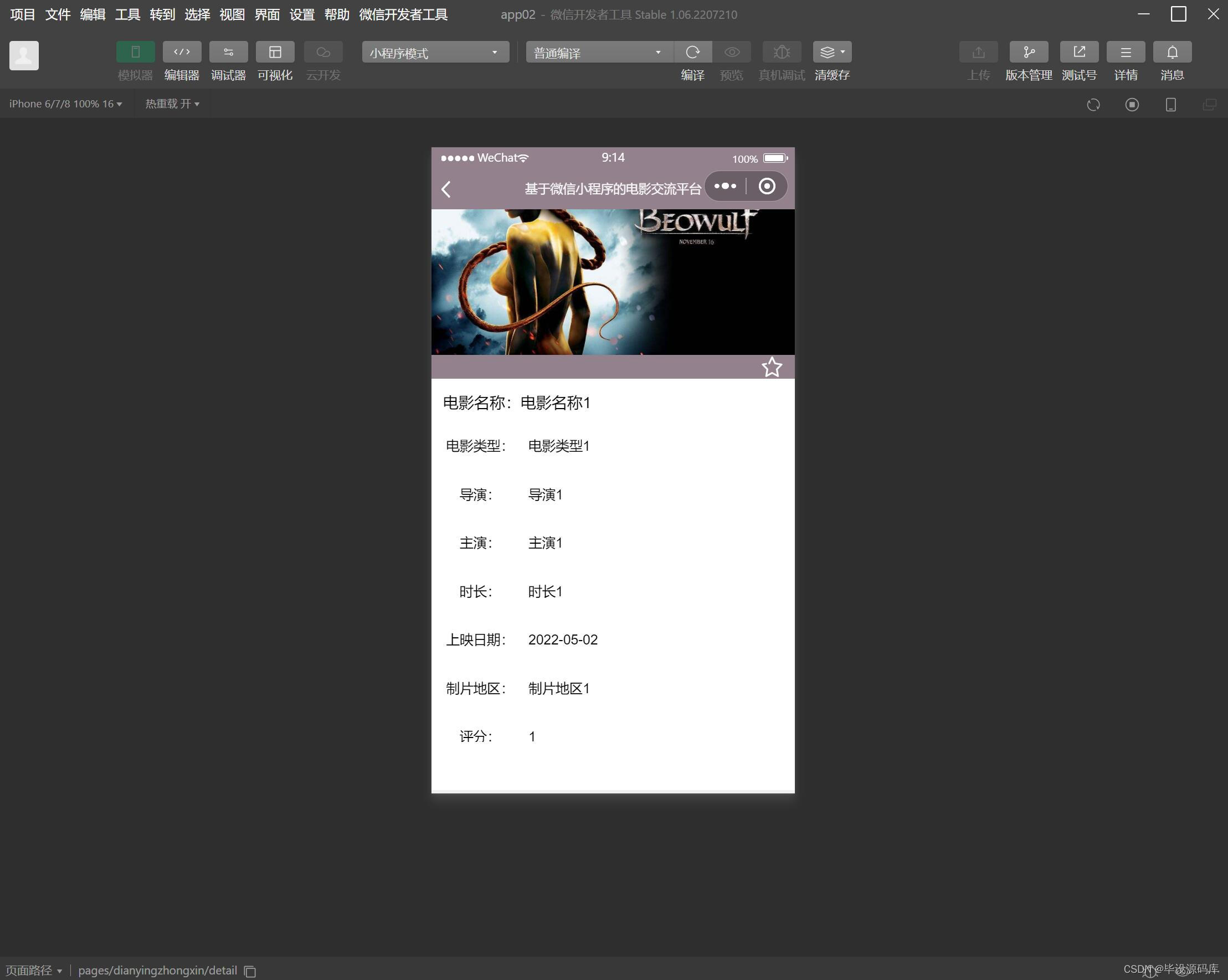Copy the page path with the copy icon
Image resolution: width=1228 pixels, height=980 pixels.
point(249,971)
